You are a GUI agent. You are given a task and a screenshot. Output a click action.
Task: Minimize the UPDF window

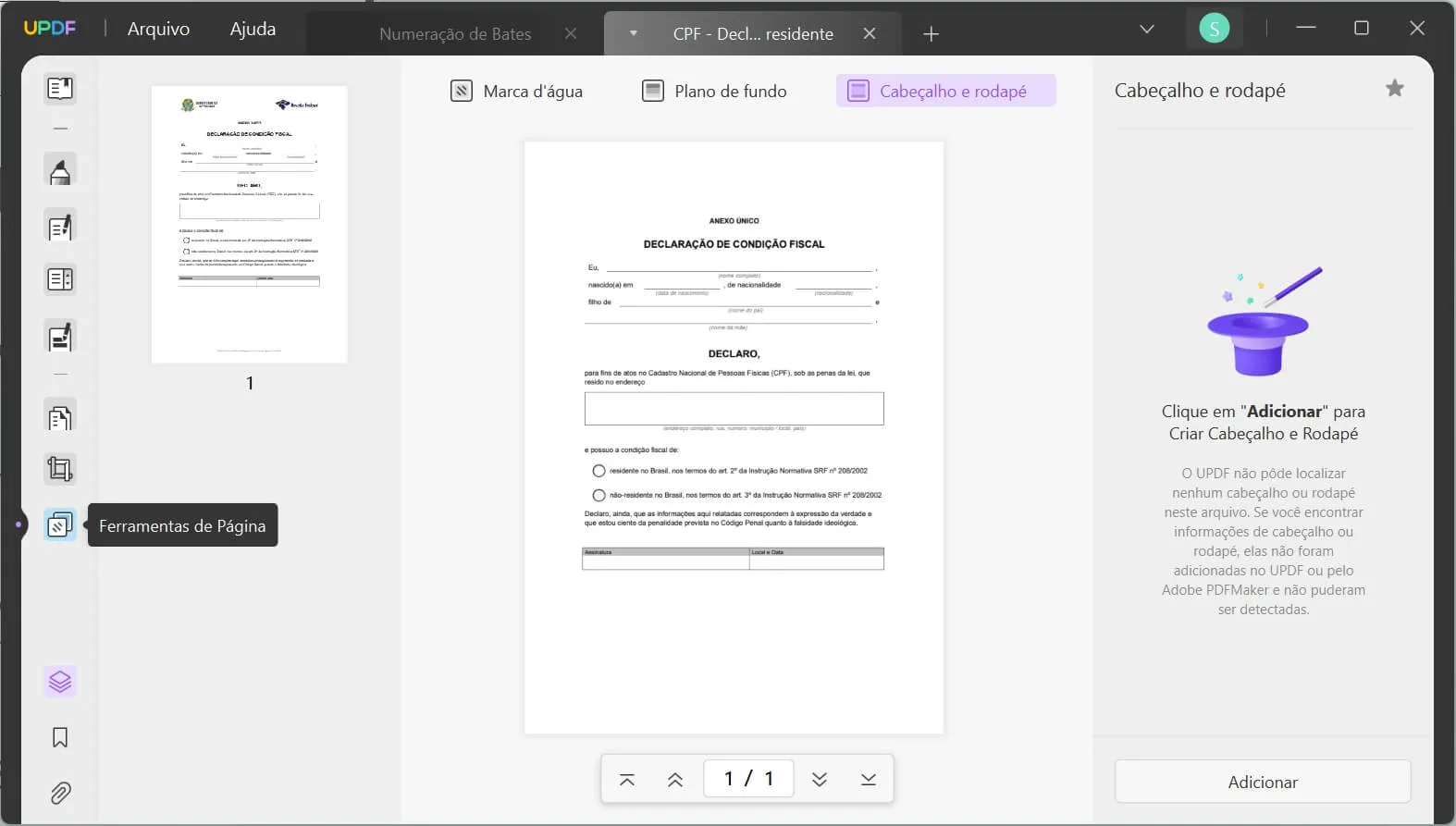click(x=1306, y=28)
